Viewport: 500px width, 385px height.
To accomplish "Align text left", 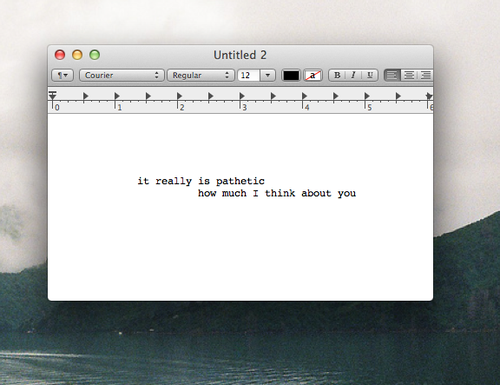I will click(x=392, y=75).
